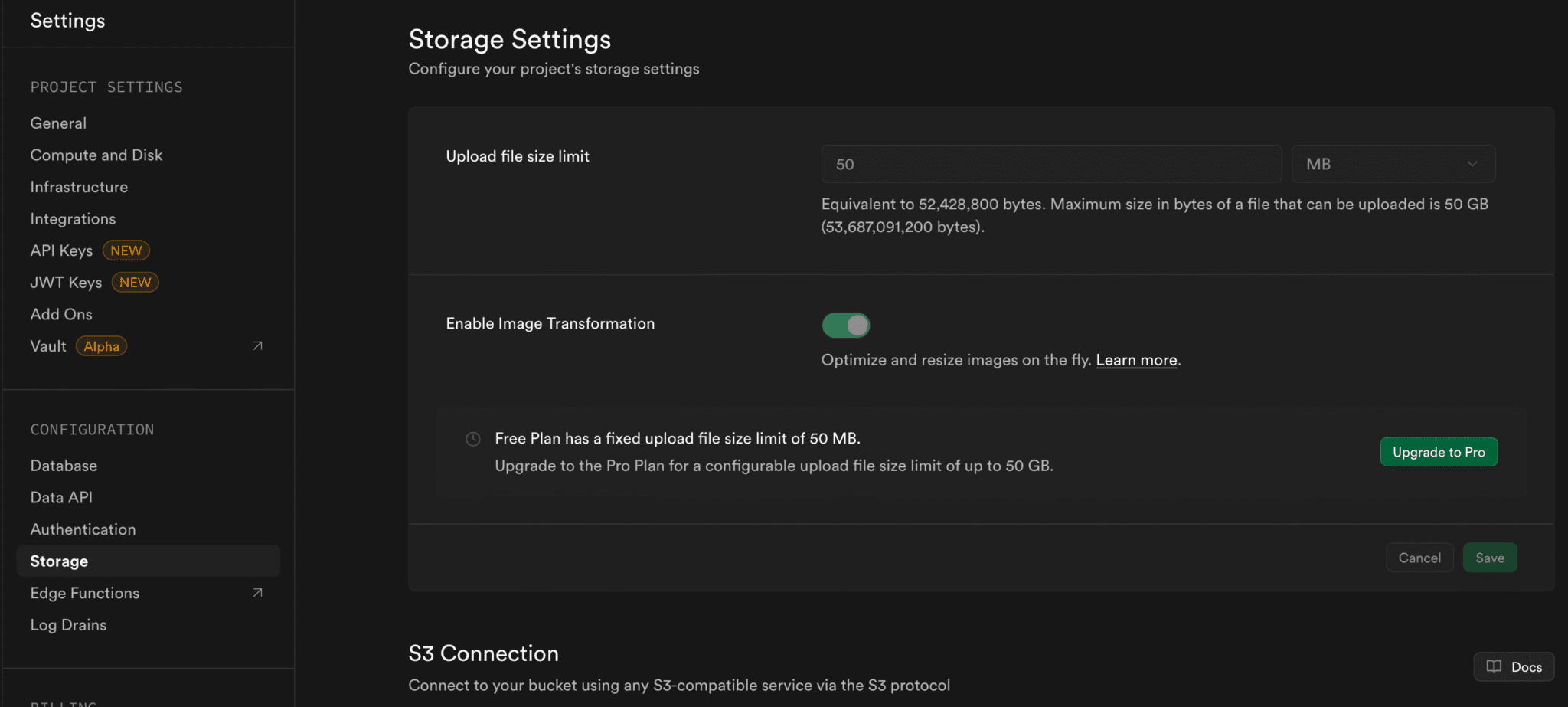The image size is (1568, 707).
Task: Click the Vault external link arrow icon
Action: (x=258, y=346)
